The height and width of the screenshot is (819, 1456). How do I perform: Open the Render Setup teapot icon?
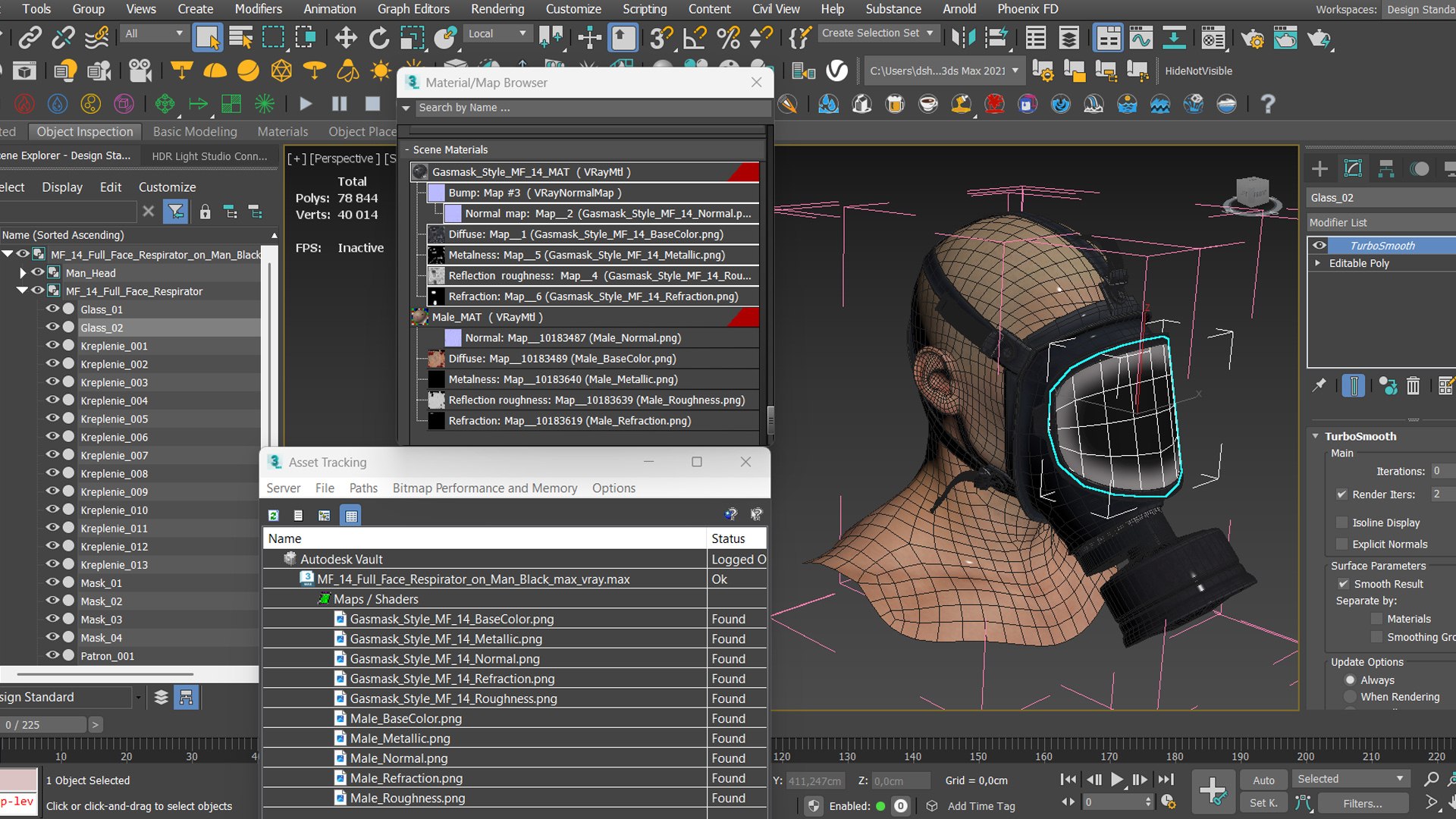tap(1252, 37)
